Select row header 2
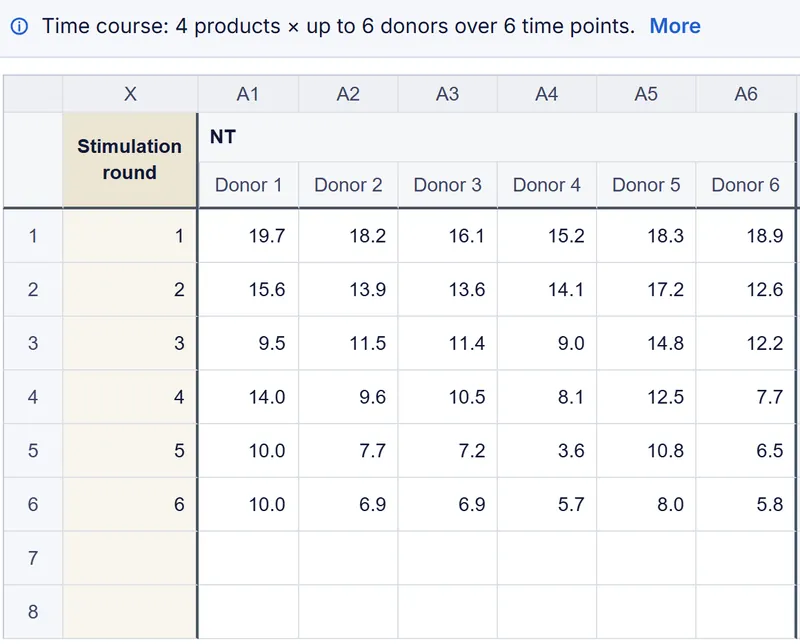800x644 pixels. [x=33, y=289]
